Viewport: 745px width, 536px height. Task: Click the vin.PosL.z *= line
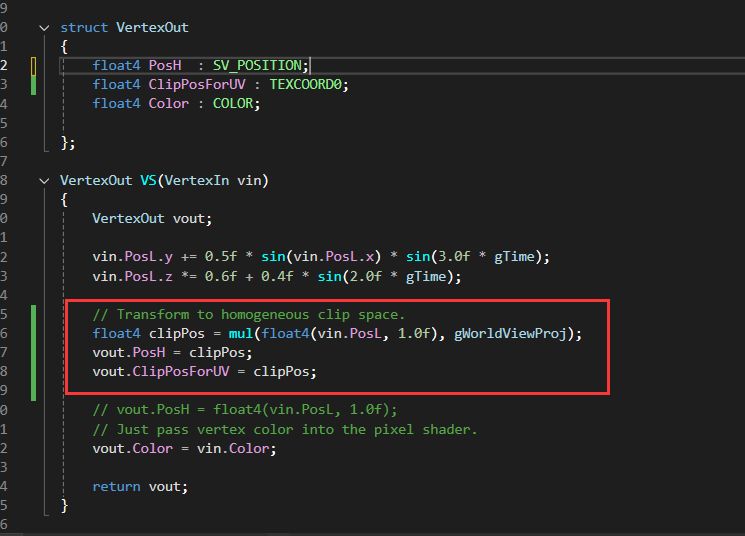(x=277, y=277)
